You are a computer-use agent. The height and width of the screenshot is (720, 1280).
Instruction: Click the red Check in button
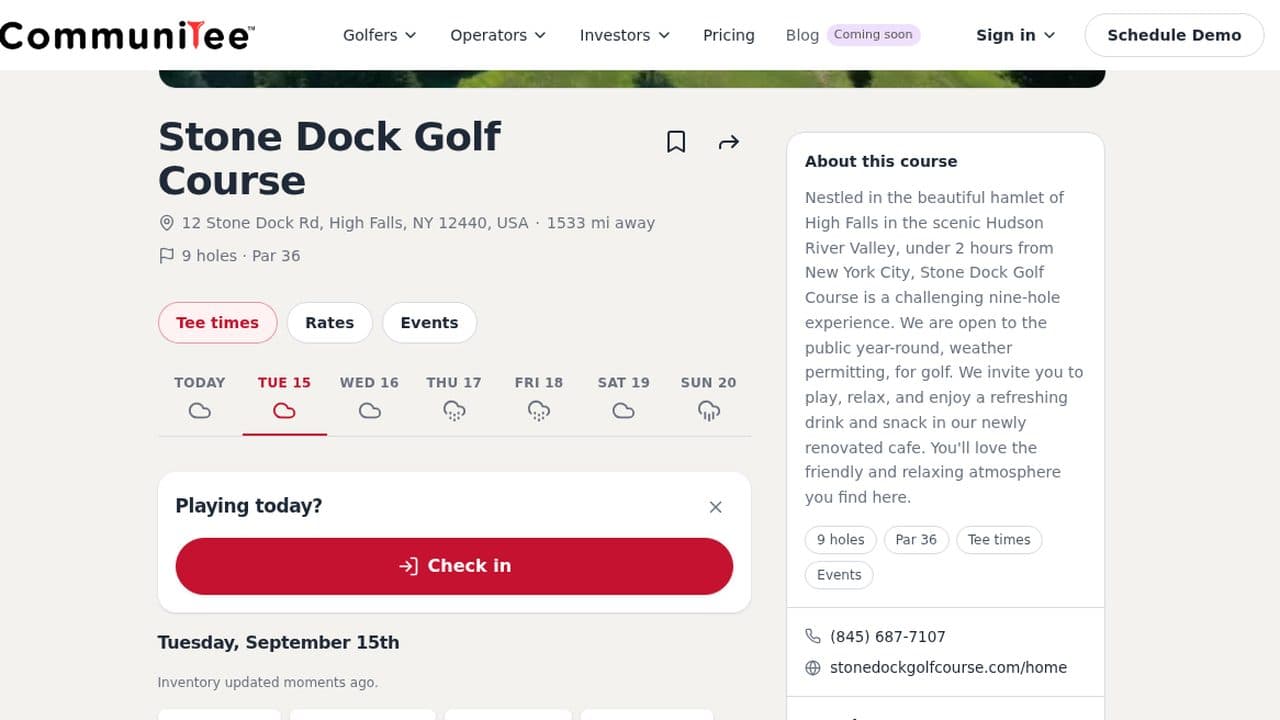pyautogui.click(x=454, y=566)
